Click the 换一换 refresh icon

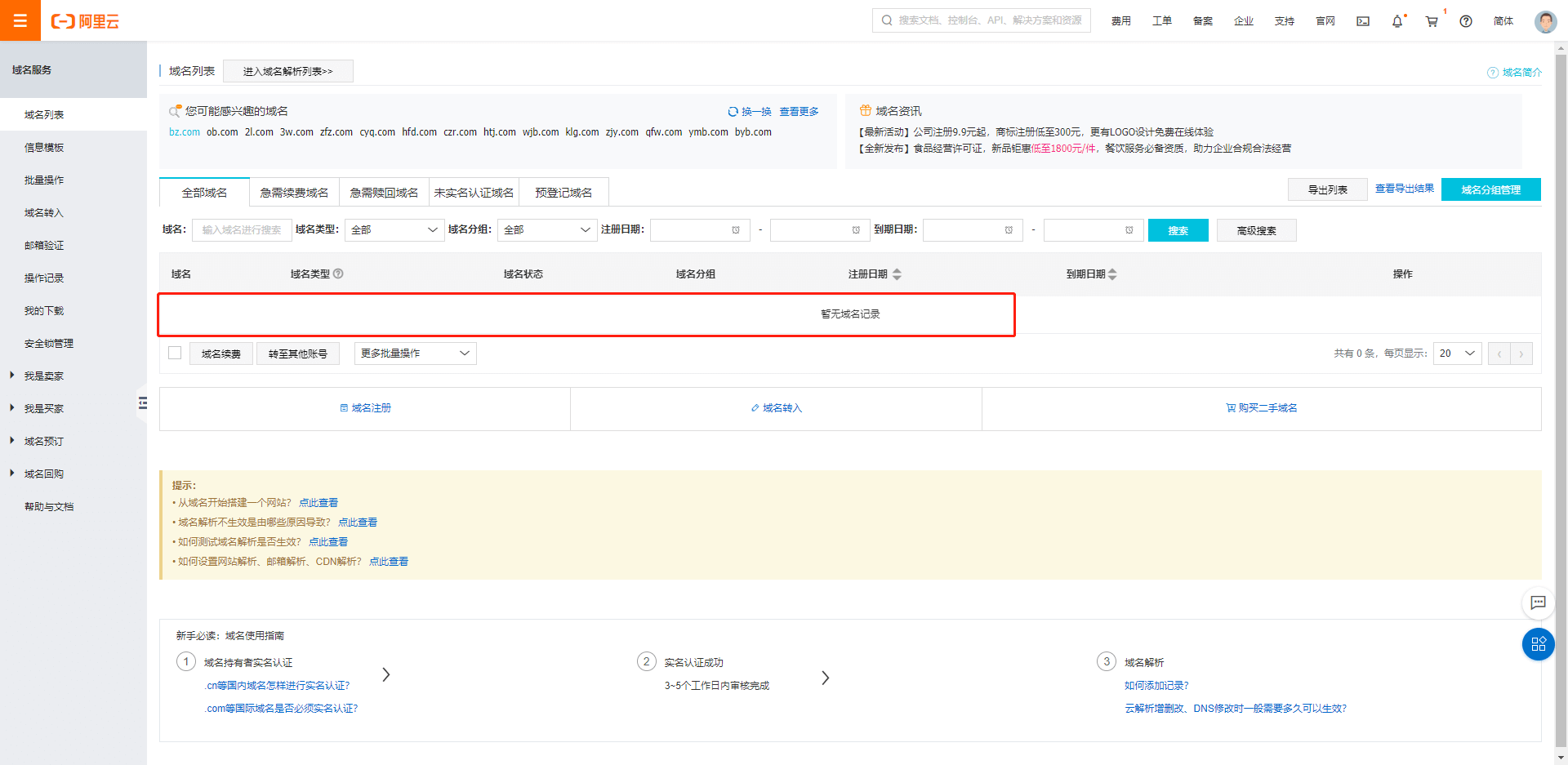click(733, 112)
